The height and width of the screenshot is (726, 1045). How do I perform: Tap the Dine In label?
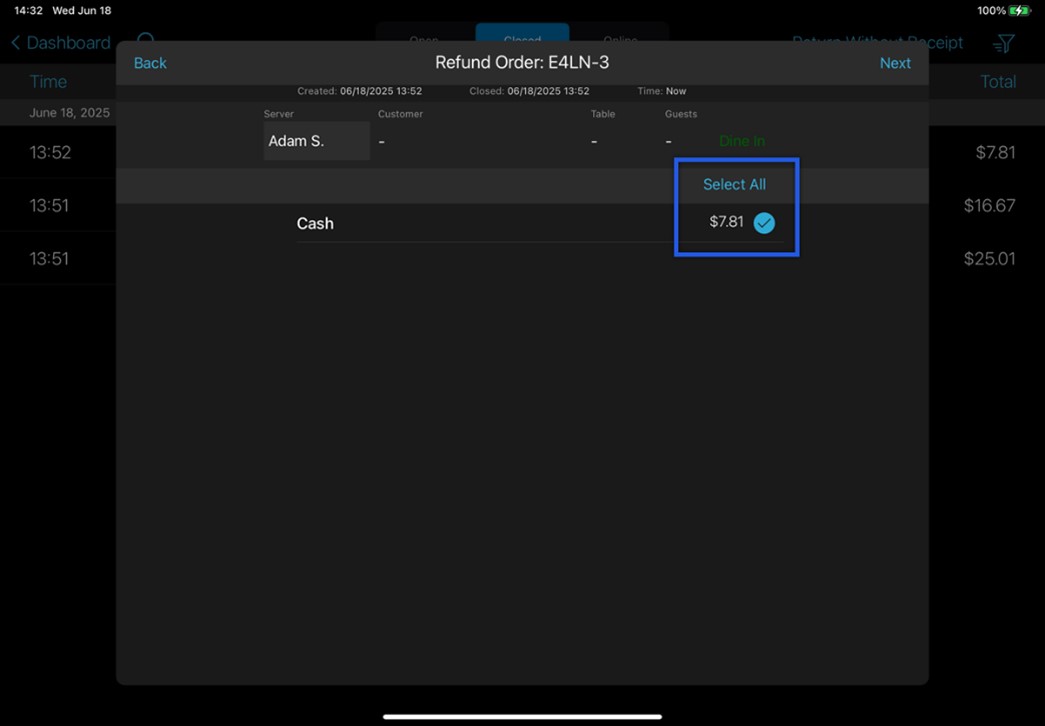click(x=742, y=141)
